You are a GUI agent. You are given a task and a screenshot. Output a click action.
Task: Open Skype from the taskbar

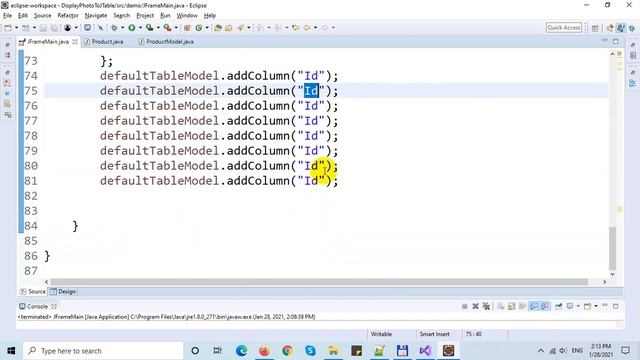click(x=310, y=351)
